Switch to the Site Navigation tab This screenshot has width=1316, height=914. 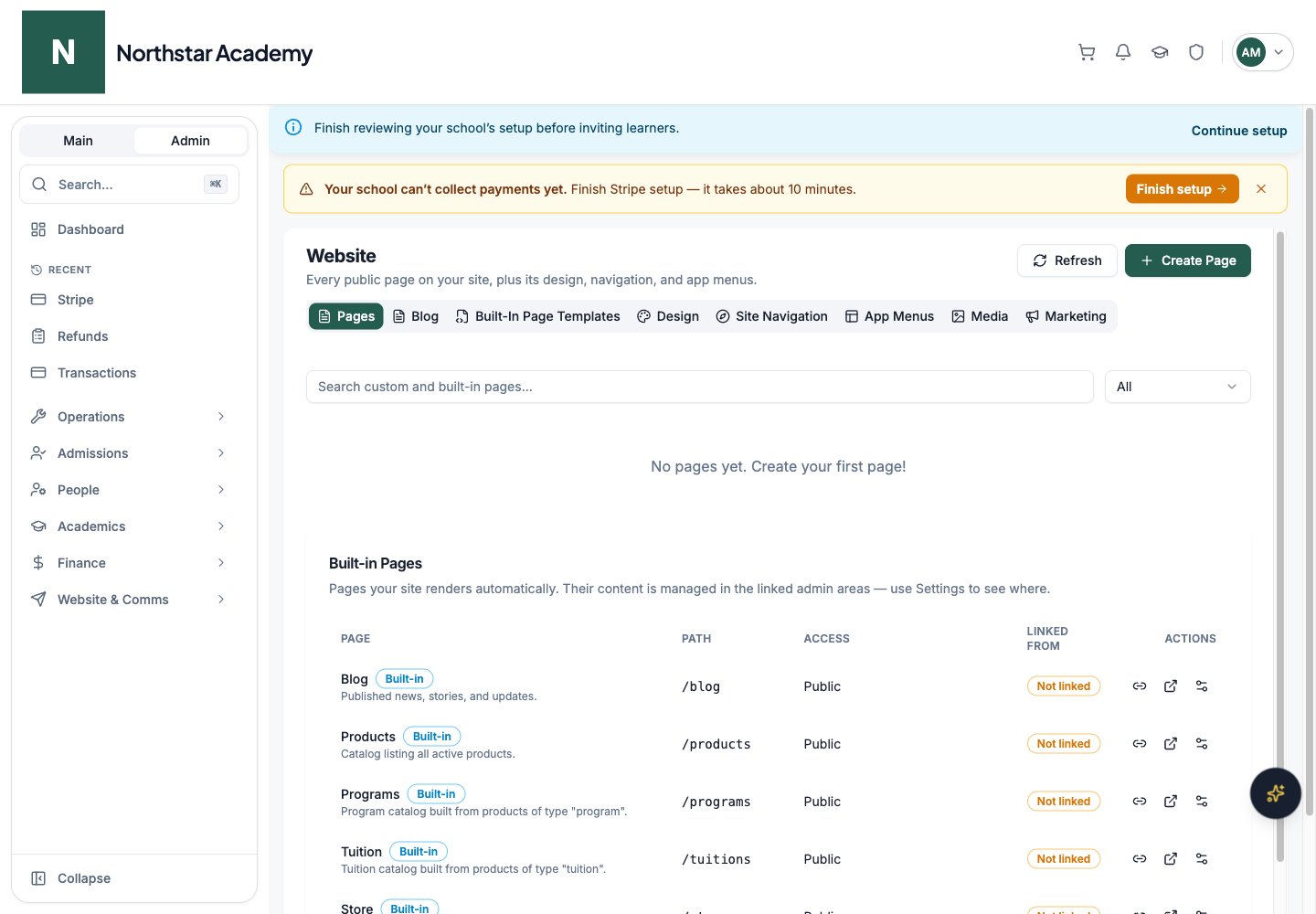point(771,316)
